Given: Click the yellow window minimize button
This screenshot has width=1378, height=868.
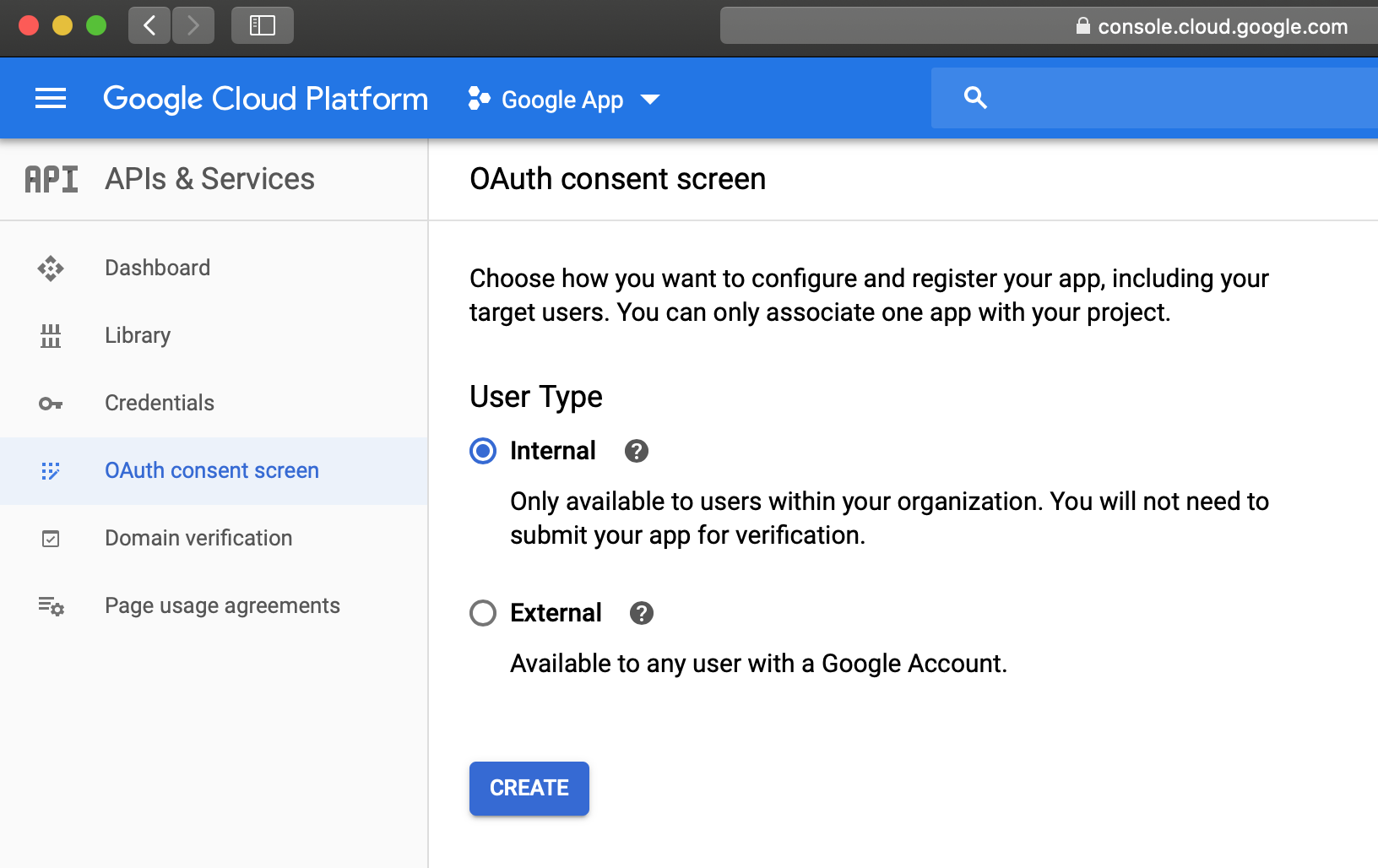Looking at the screenshot, I should 62,25.
